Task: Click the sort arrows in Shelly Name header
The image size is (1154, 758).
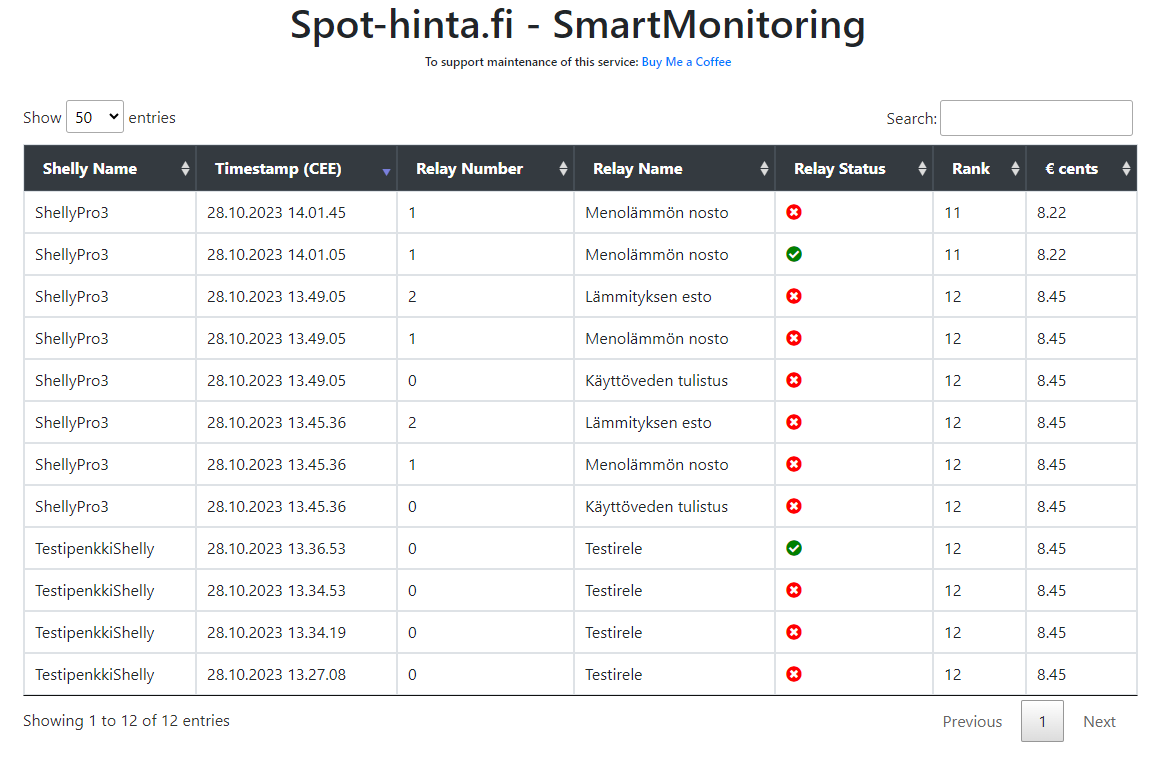Action: tap(185, 169)
